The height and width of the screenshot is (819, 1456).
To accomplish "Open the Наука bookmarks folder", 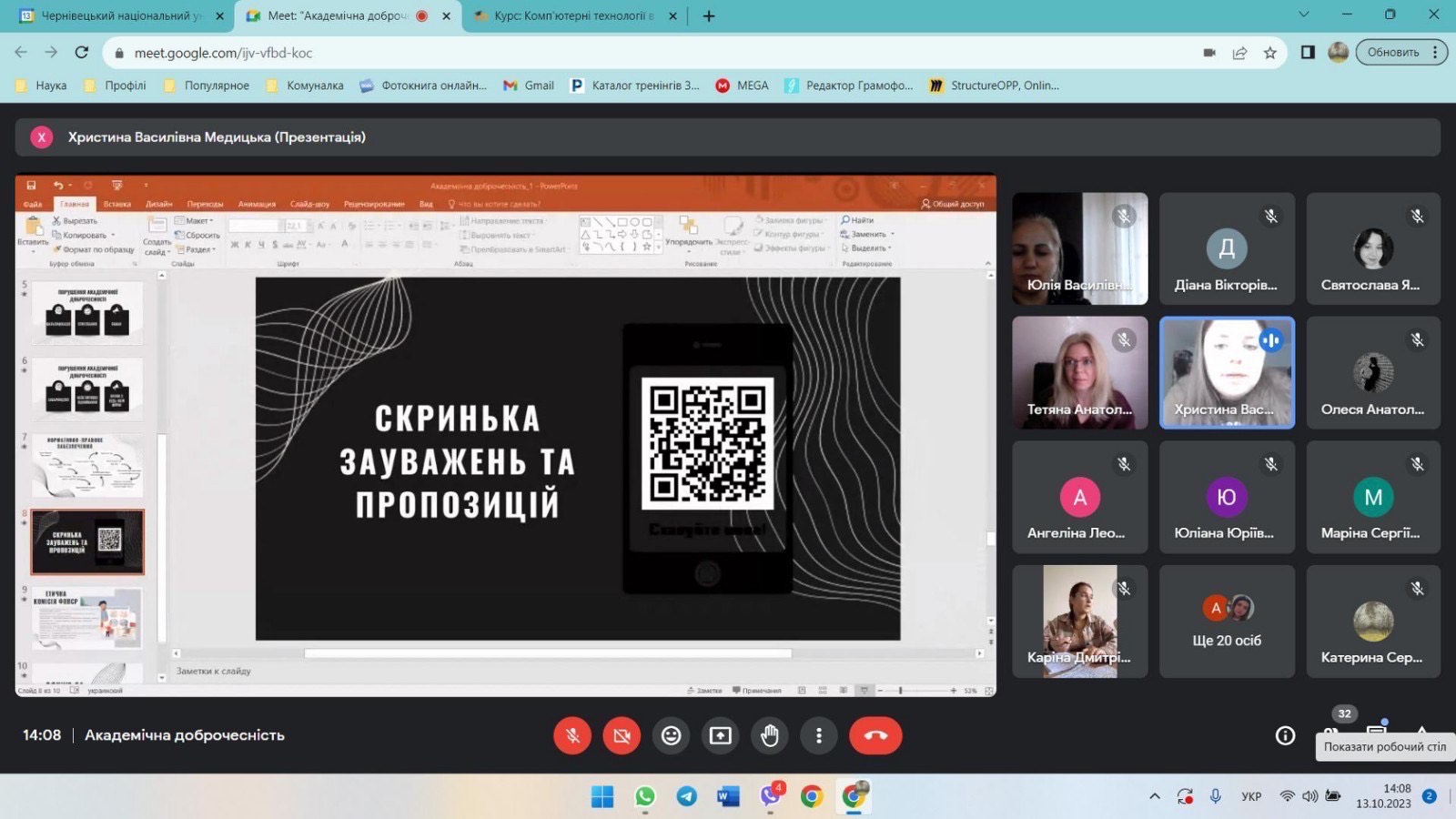I will [x=42, y=86].
